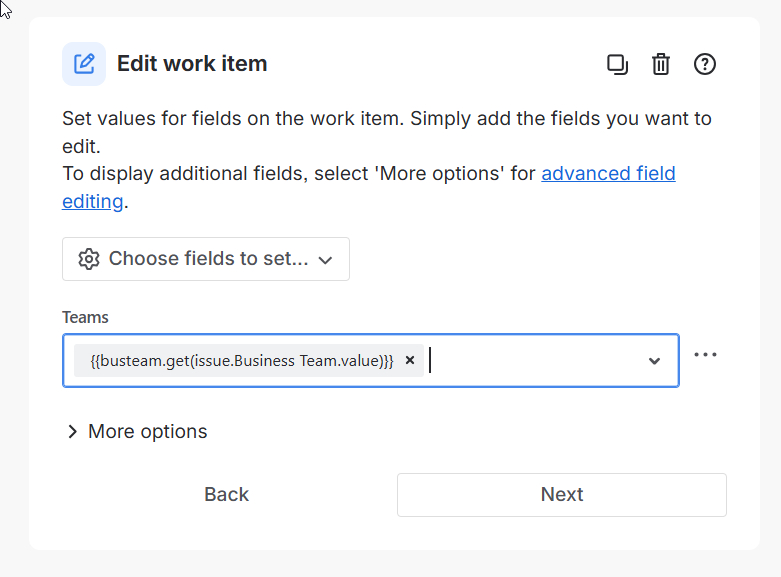
Task: Remove the busteam.get smart value tag
Action: (x=410, y=361)
